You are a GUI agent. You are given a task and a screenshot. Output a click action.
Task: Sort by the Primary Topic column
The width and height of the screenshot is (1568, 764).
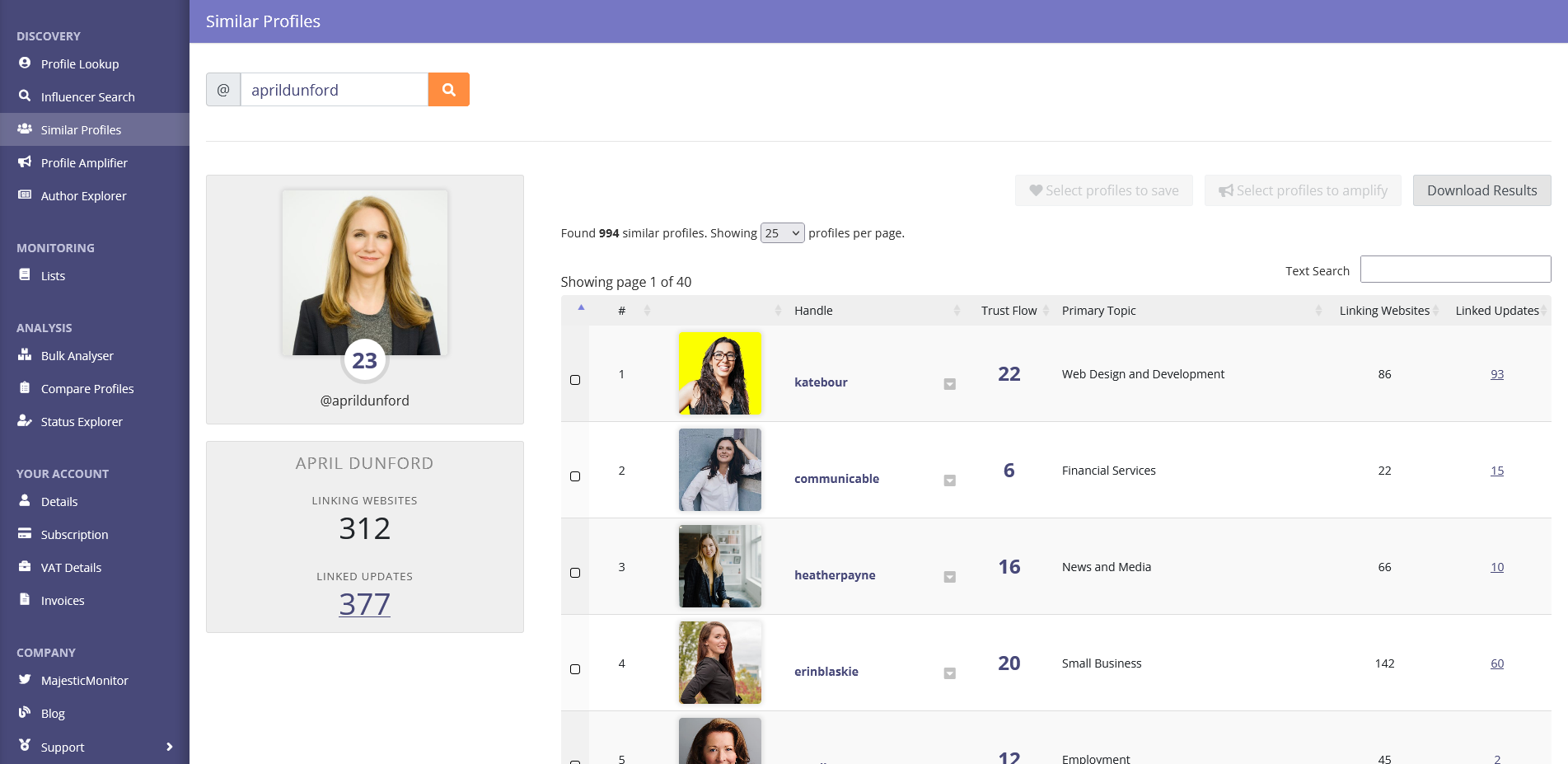[1191, 310]
